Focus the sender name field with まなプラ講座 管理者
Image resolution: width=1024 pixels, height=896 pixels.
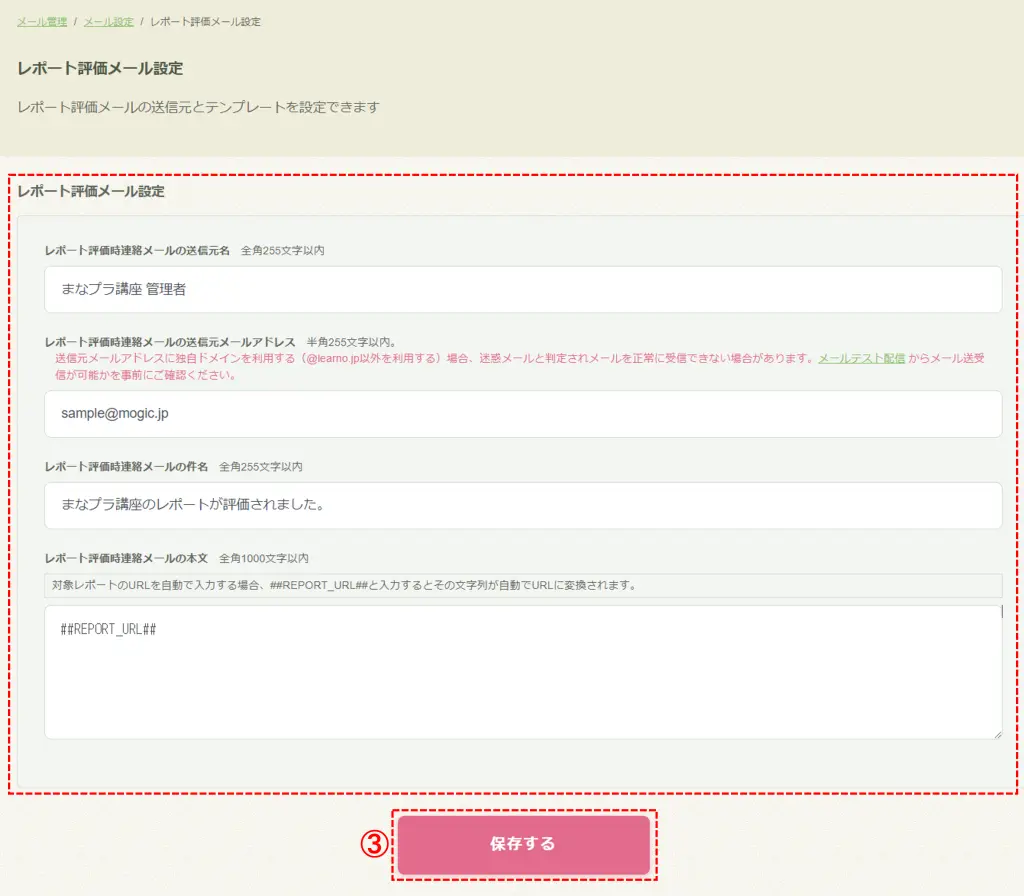pyautogui.click(x=522, y=289)
